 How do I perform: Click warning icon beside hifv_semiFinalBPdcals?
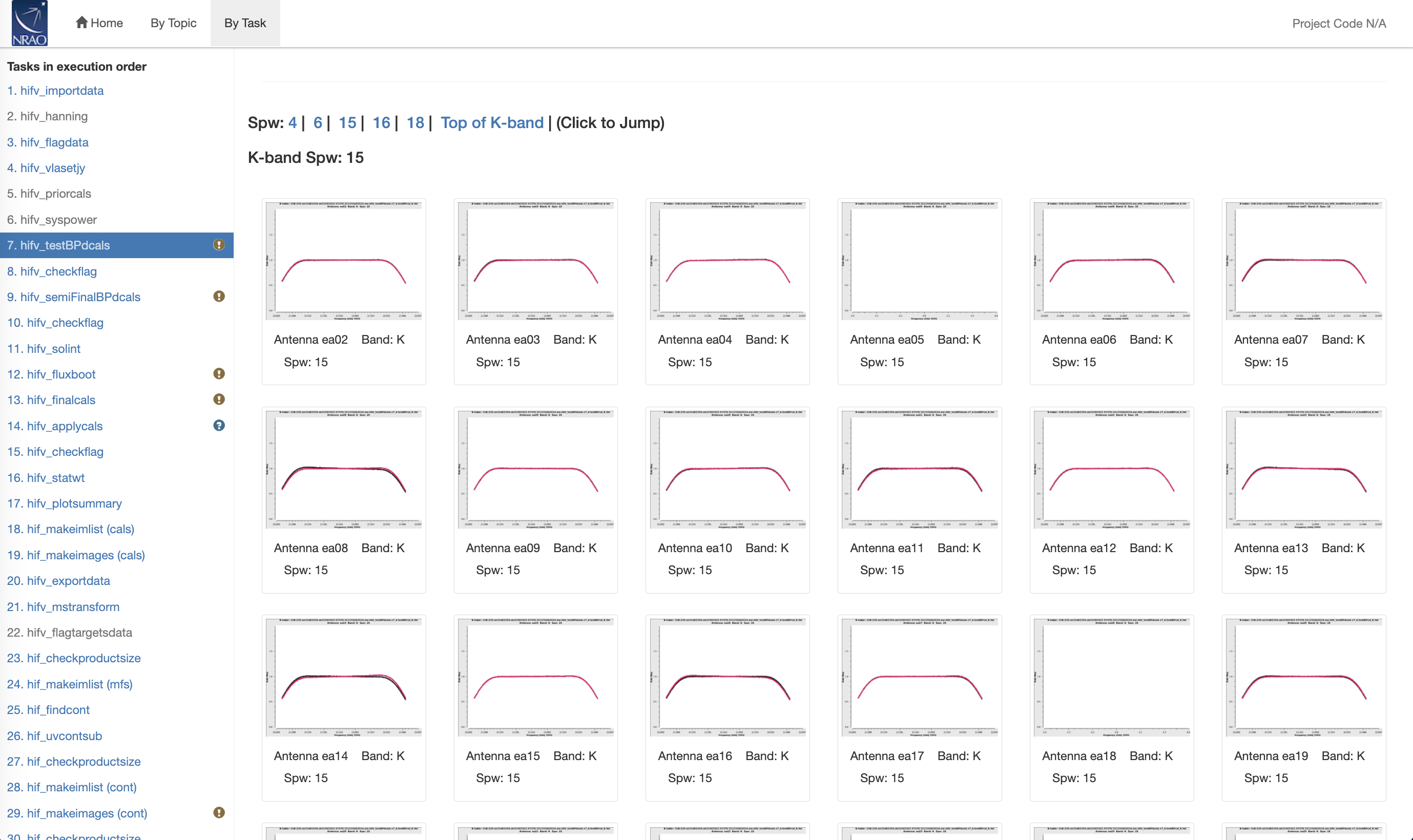[x=219, y=297]
